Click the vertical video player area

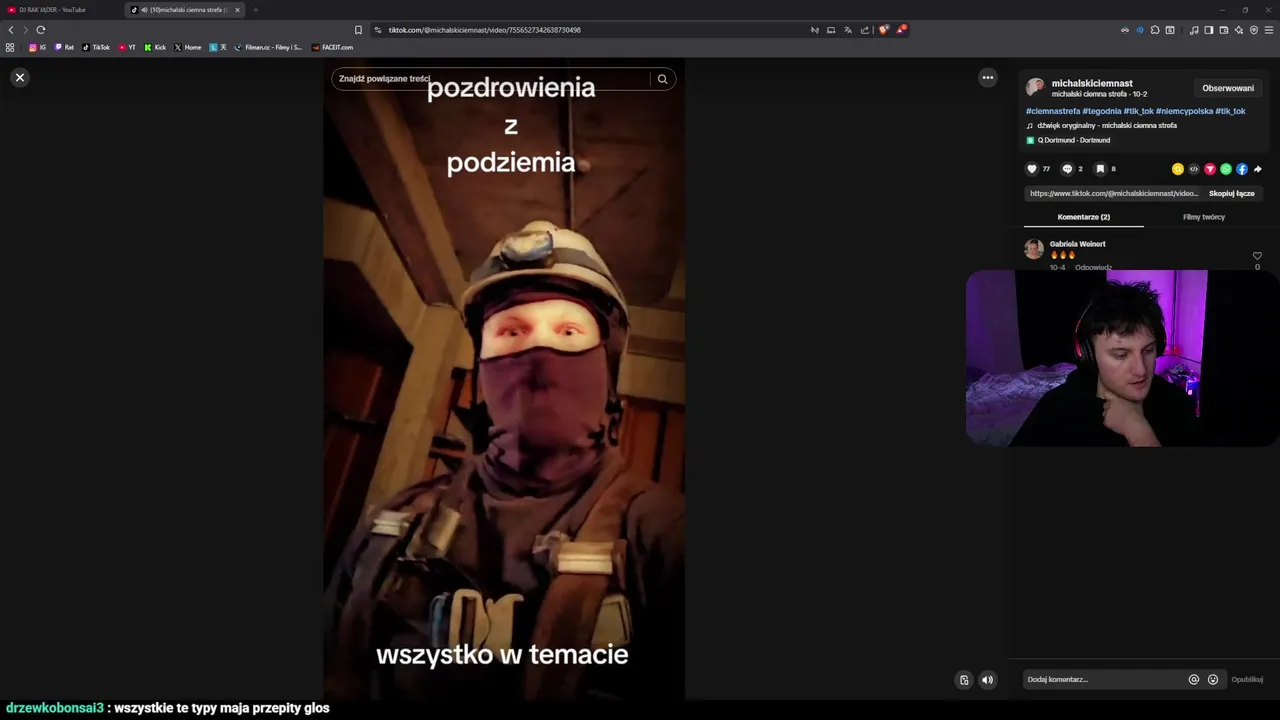(504, 380)
